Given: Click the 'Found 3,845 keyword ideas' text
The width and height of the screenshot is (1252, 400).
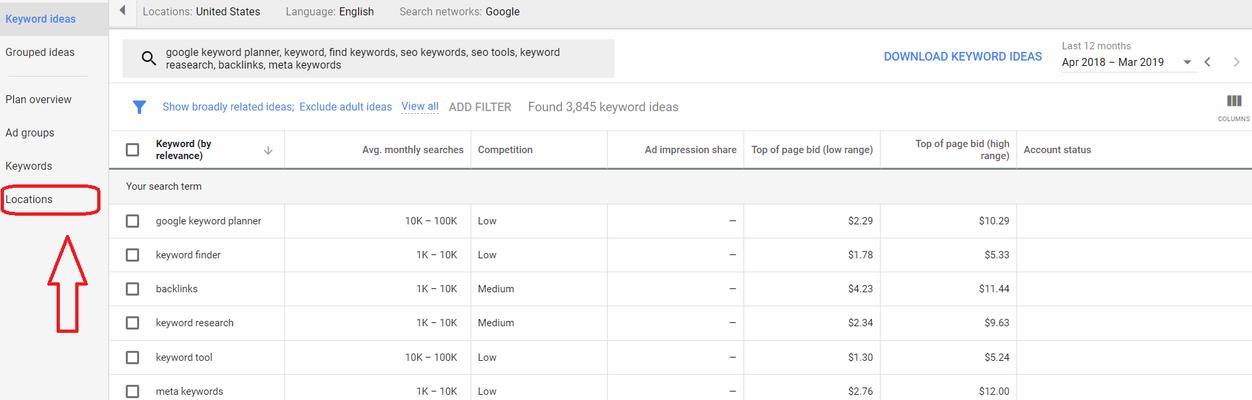Looking at the screenshot, I should [x=603, y=107].
